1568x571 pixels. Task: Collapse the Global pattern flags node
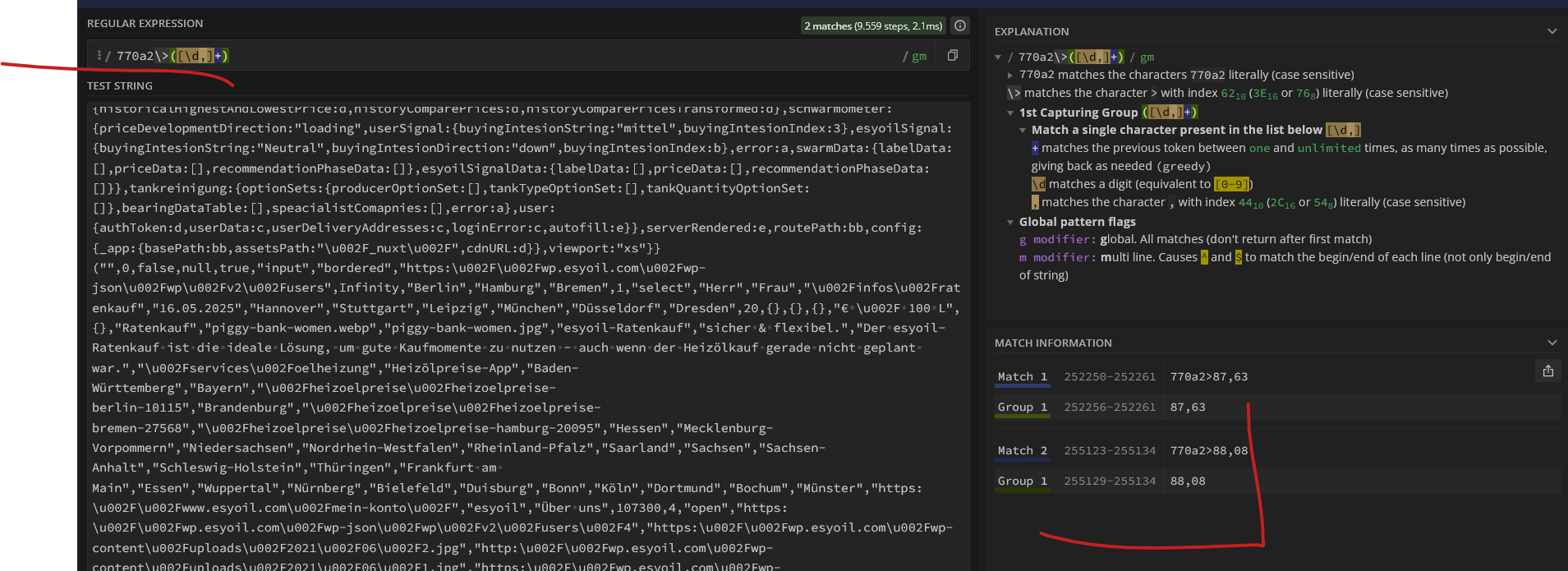[1010, 222]
